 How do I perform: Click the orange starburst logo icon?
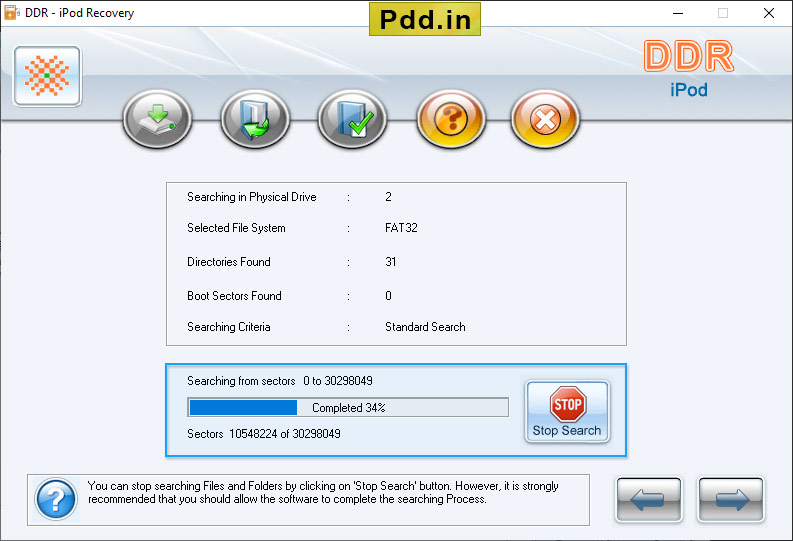pos(48,76)
